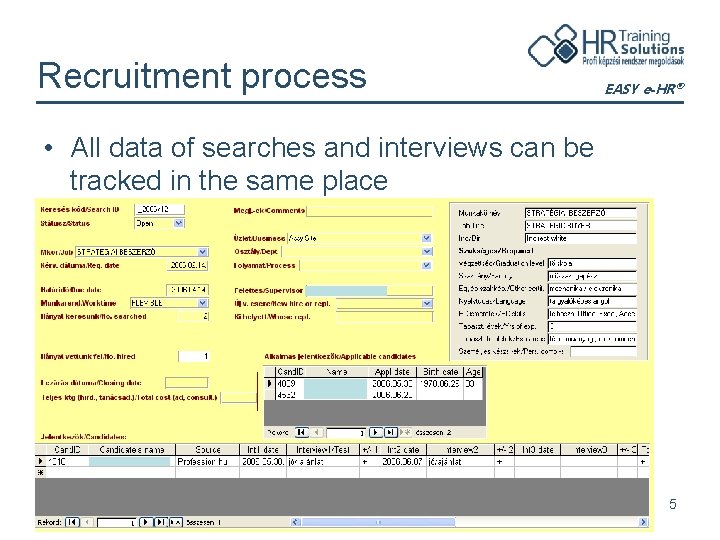This screenshot has width=720, height=540.
Task: Click the Req. date field
Action: (x=188, y=265)
